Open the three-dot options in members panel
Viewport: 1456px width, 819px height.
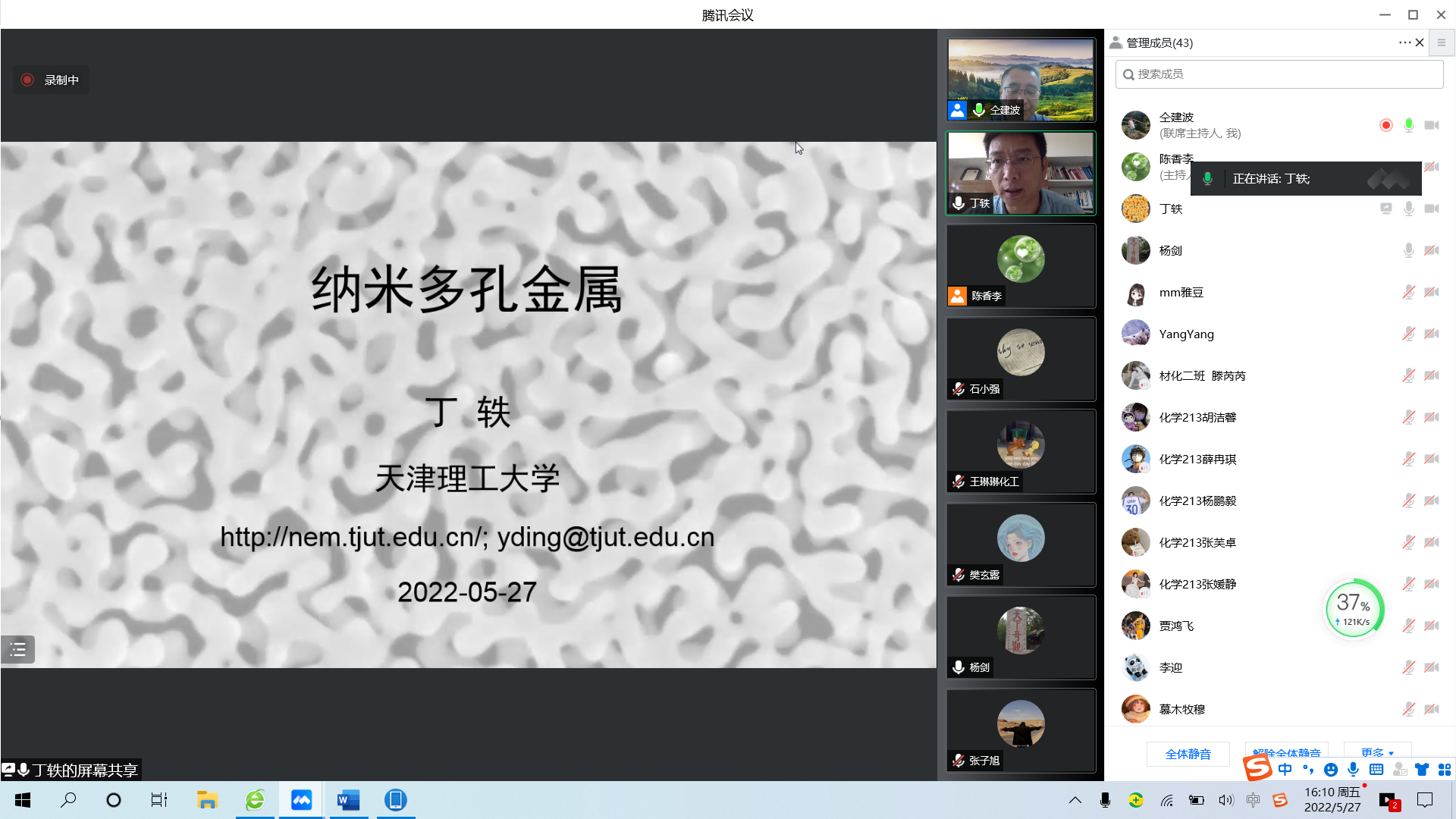1404,42
